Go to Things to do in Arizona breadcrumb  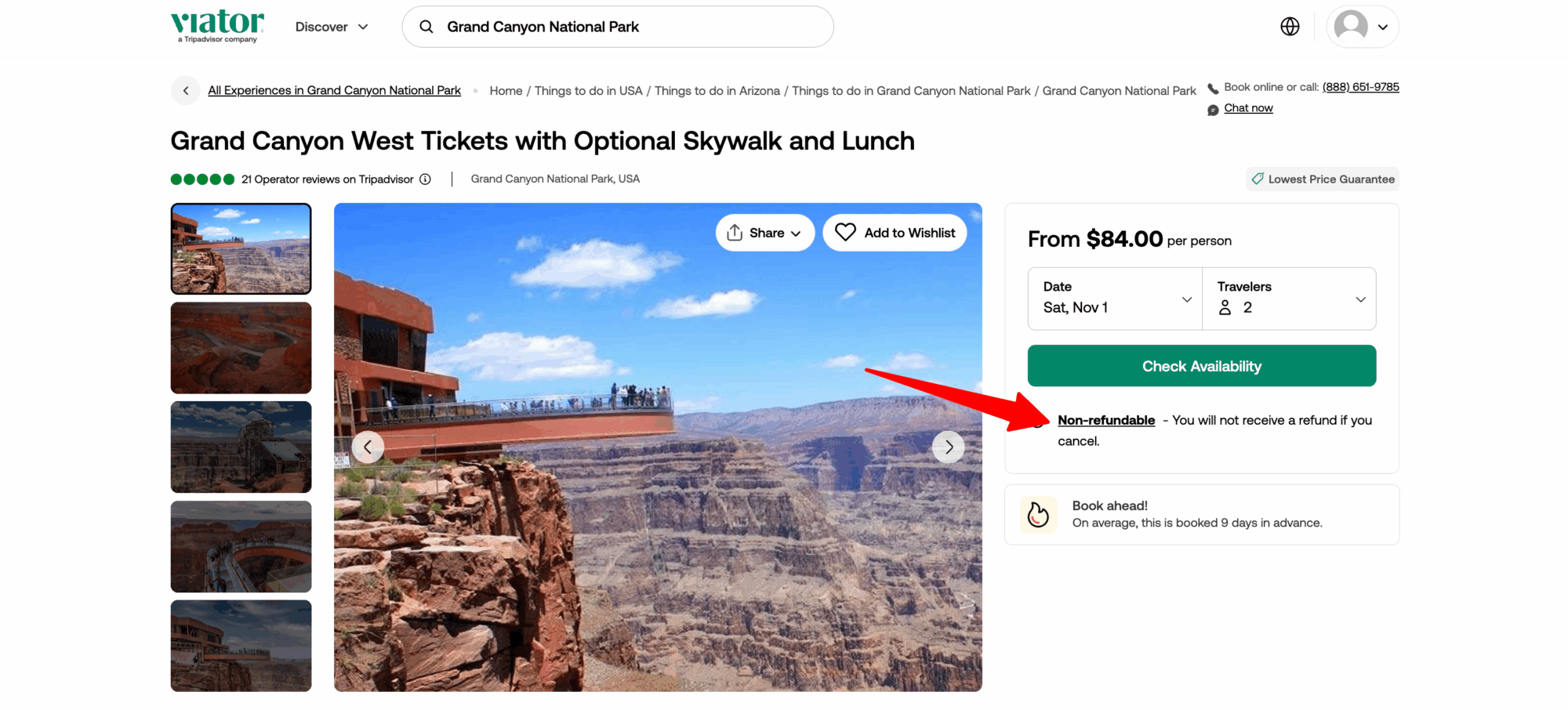(717, 91)
